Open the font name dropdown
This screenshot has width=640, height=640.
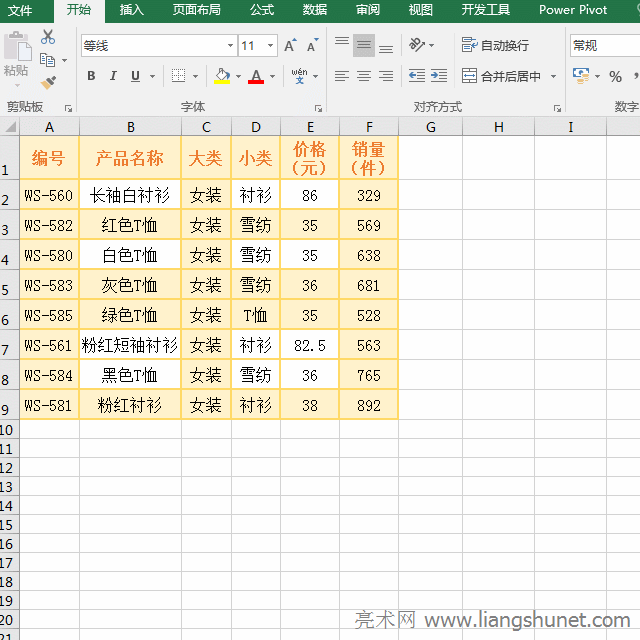tap(230, 46)
